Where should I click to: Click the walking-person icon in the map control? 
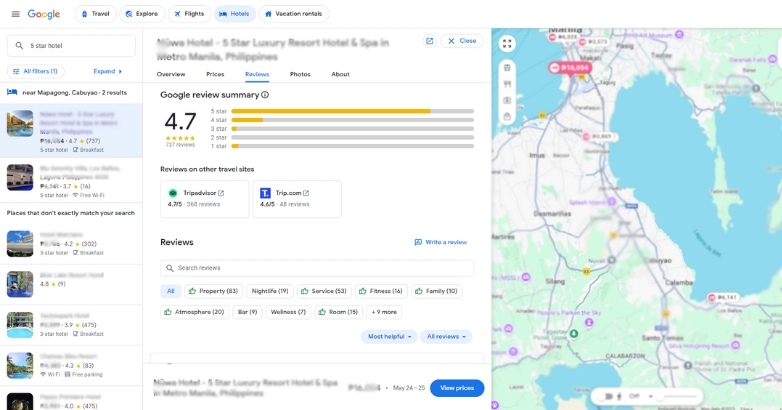[x=619, y=397]
